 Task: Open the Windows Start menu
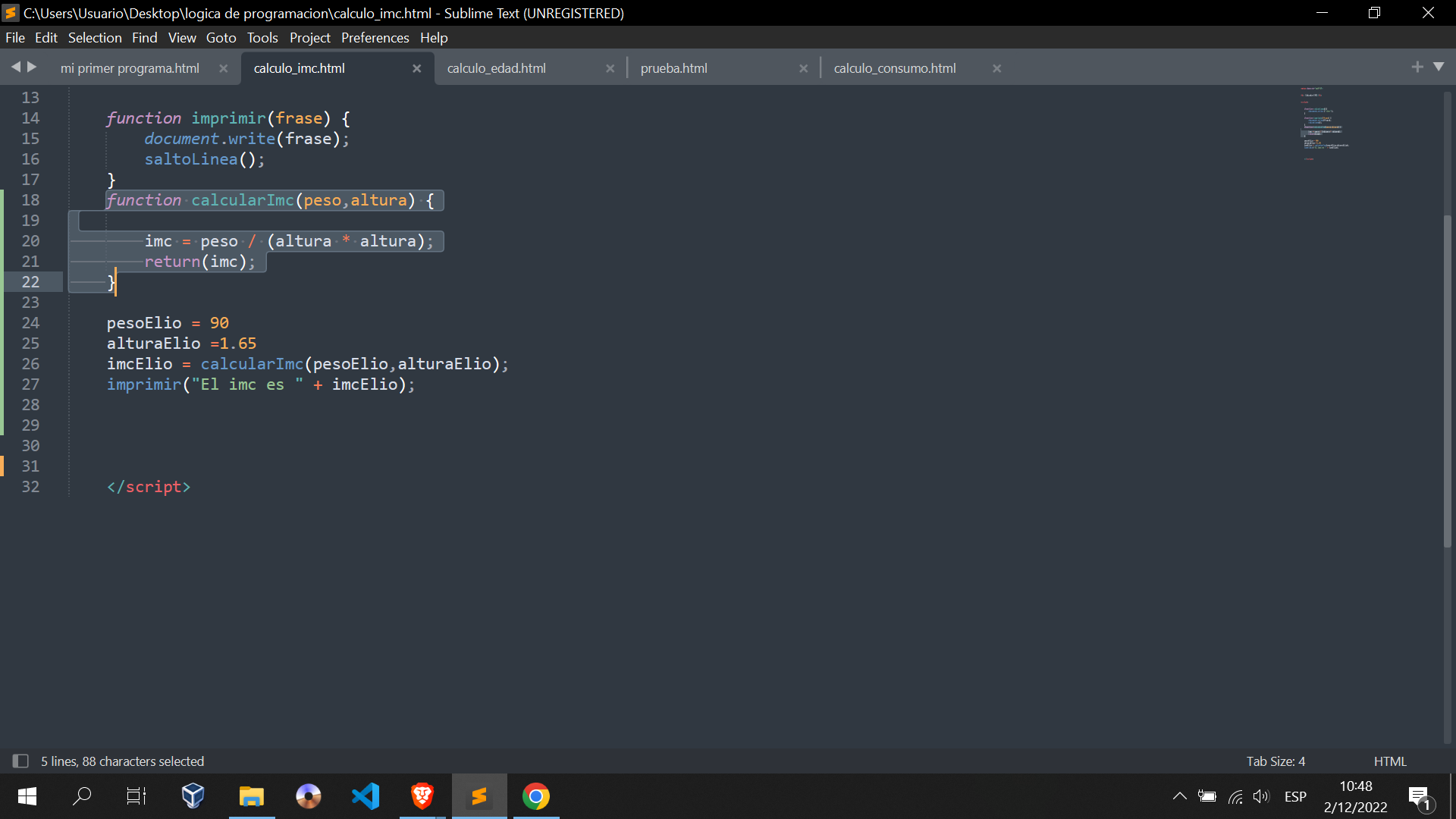(27, 796)
